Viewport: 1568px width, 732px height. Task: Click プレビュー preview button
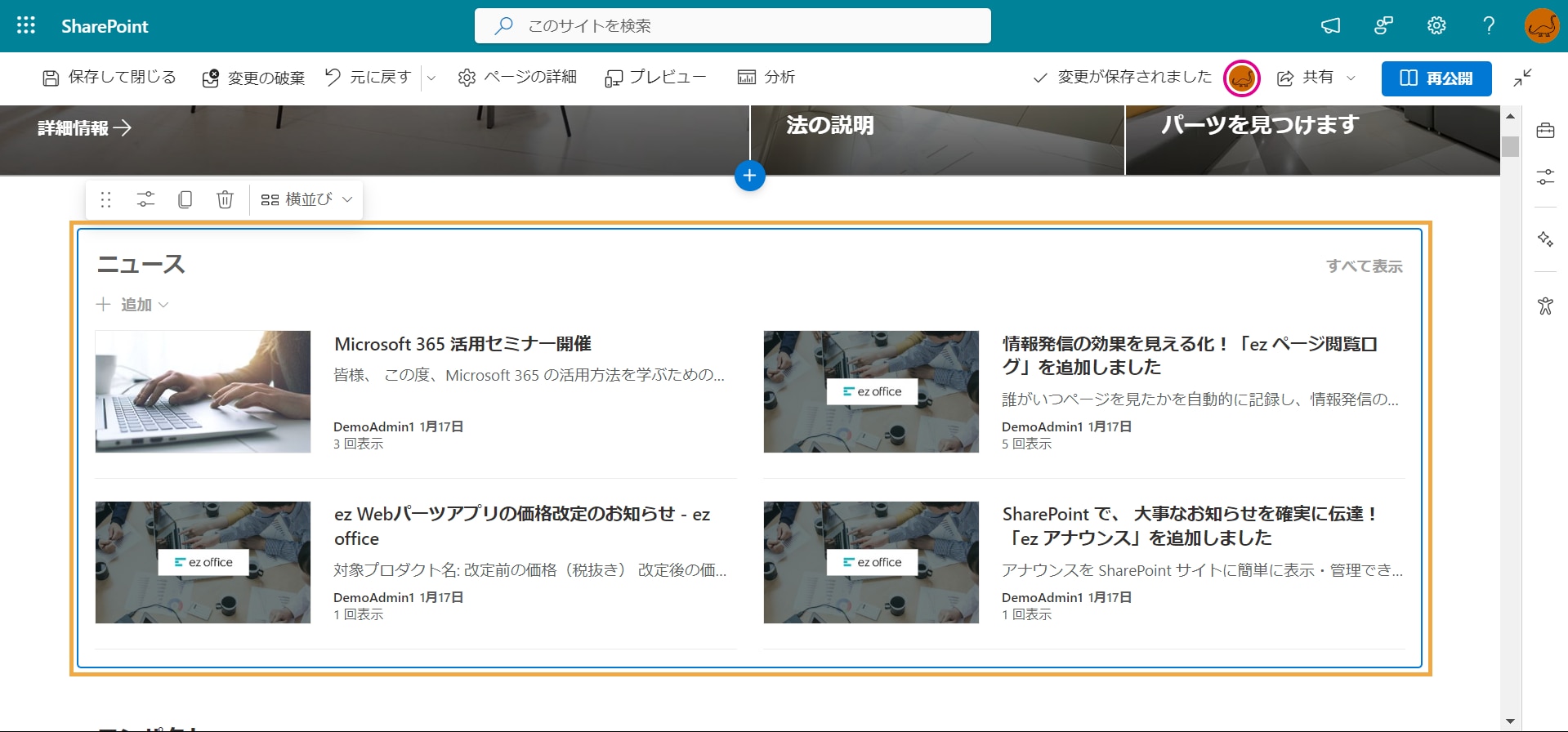(x=655, y=78)
